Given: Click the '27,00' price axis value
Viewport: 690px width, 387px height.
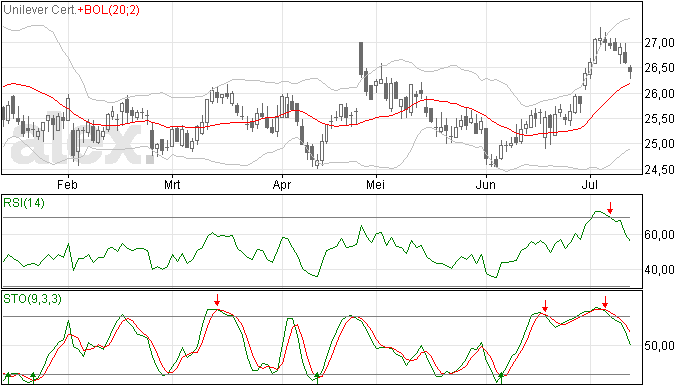Looking at the screenshot, I should click(659, 43).
